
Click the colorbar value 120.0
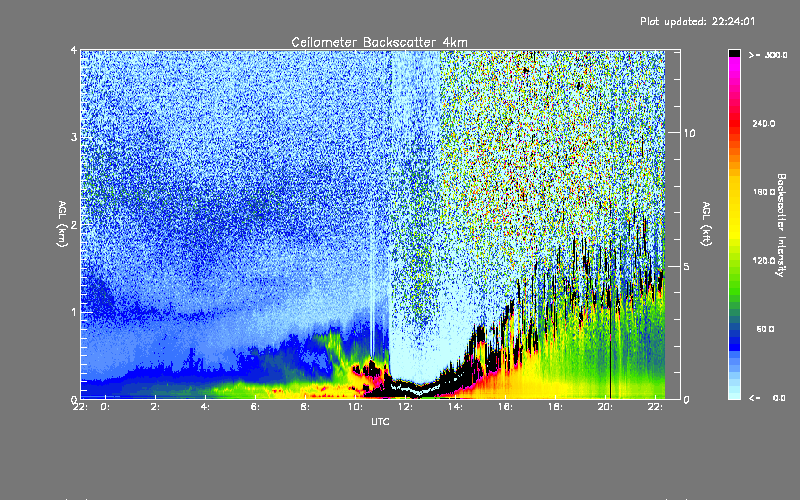pos(764,260)
